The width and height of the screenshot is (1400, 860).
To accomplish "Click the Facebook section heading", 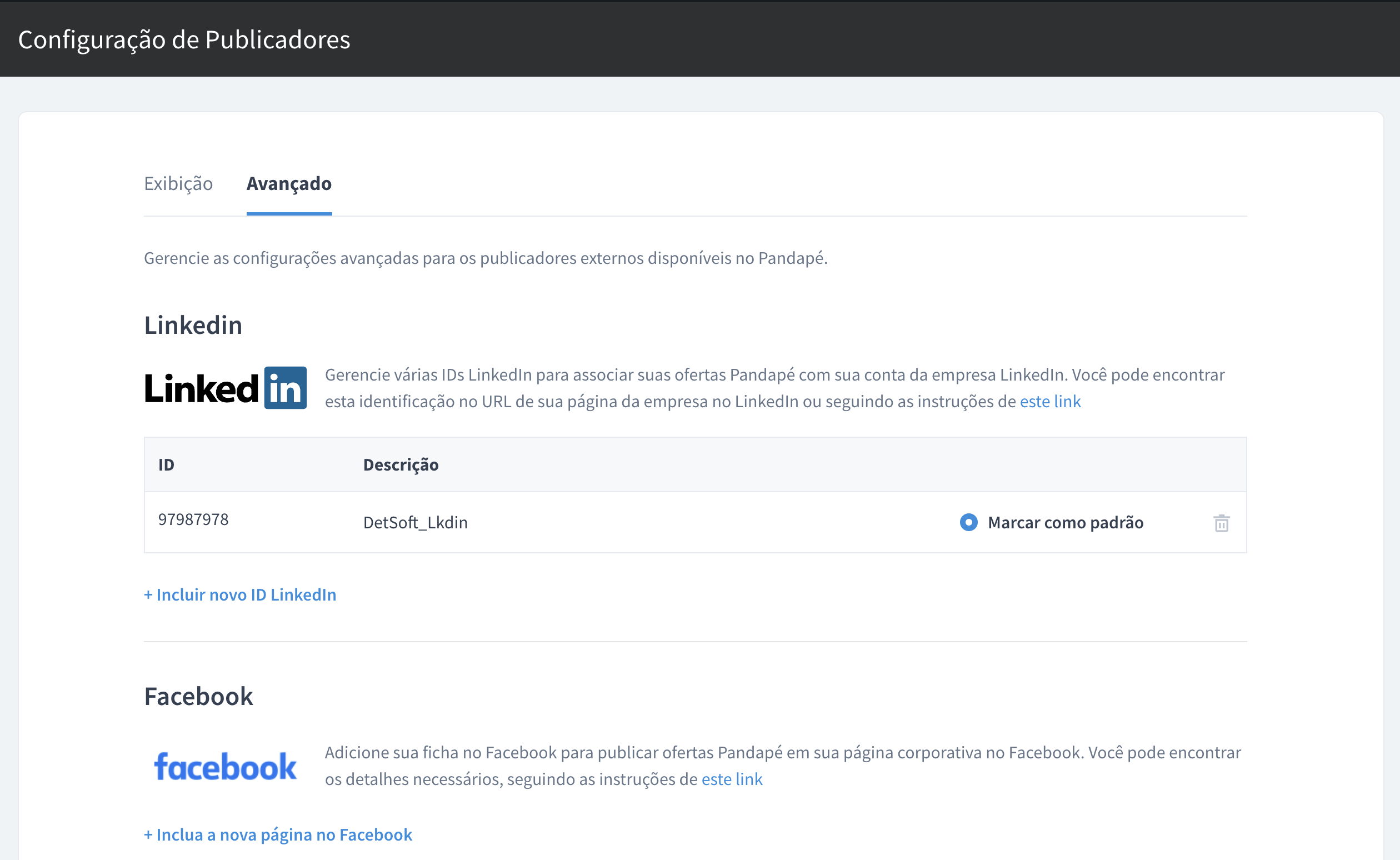I will [198, 696].
